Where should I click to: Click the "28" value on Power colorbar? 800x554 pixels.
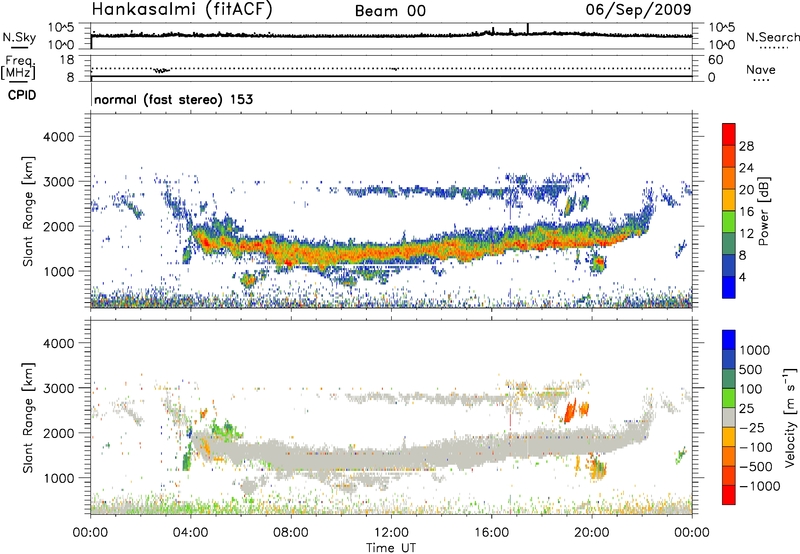coord(746,146)
